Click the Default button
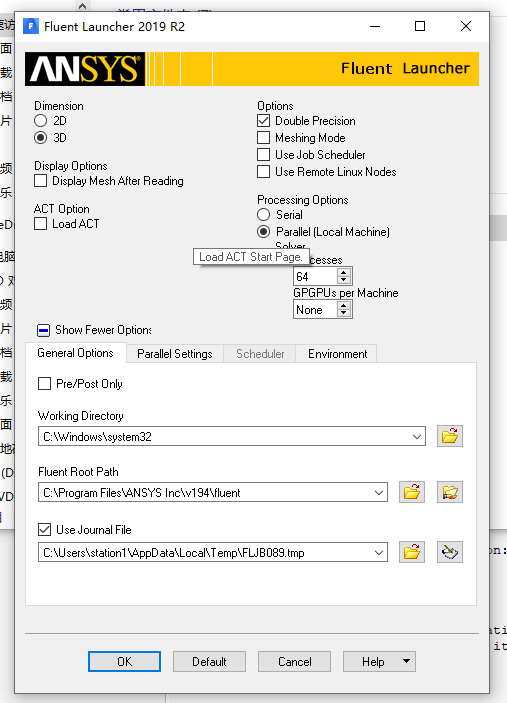This screenshot has height=703, width=507. tap(209, 662)
